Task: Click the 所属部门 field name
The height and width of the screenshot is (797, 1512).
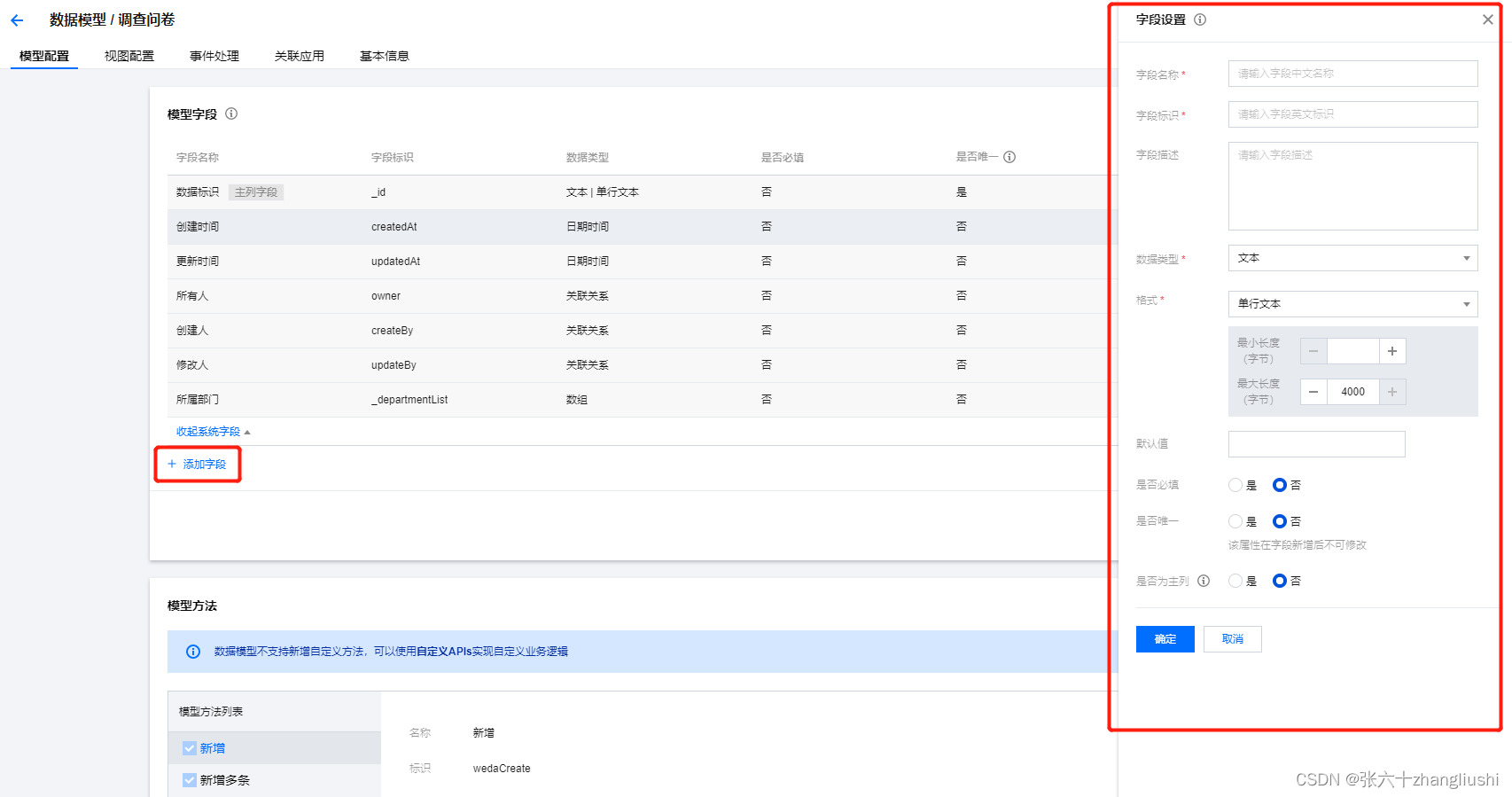Action: tap(198, 400)
